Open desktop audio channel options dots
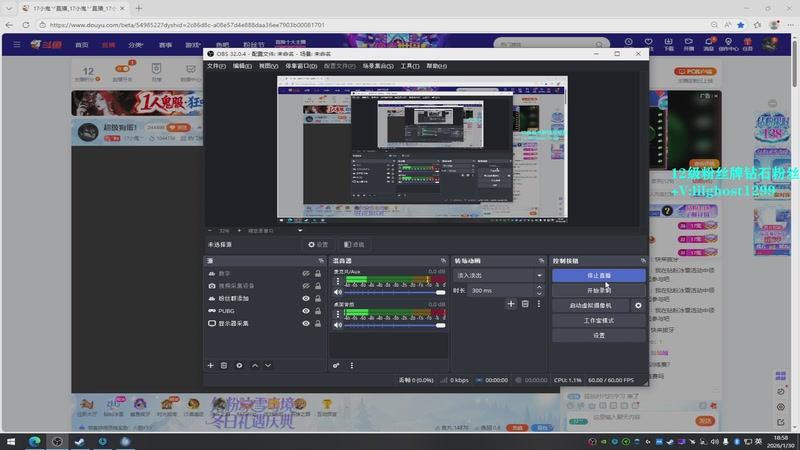This screenshot has width=800, height=450. [337, 313]
